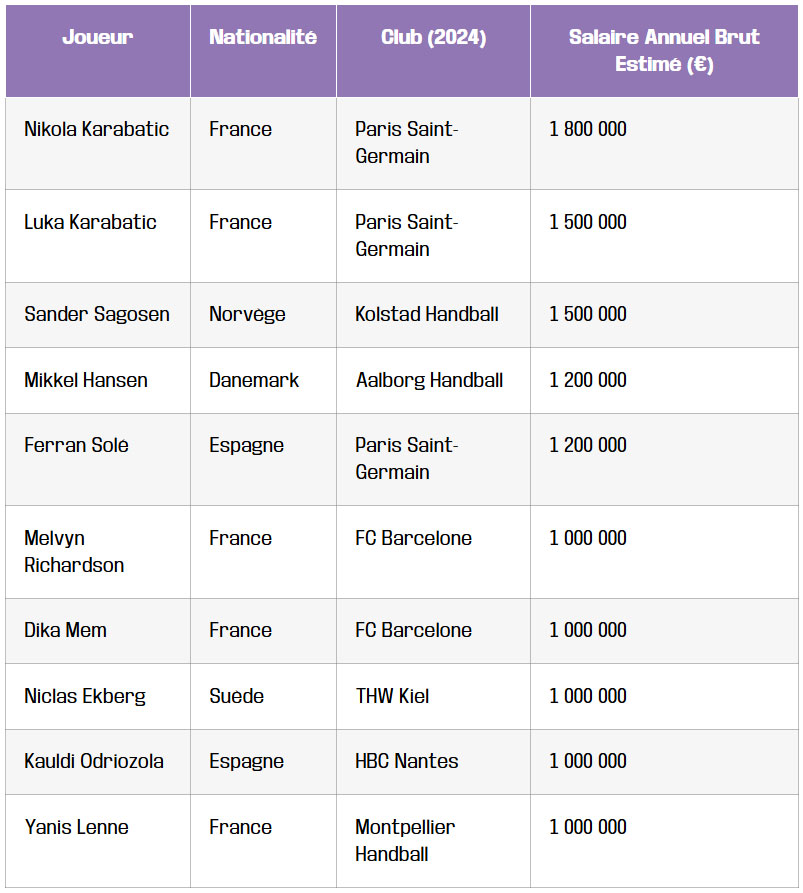Select the Ferran Sole cell
Image resolution: width=803 pixels, height=893 pixels.
click(x=76, y=446)
